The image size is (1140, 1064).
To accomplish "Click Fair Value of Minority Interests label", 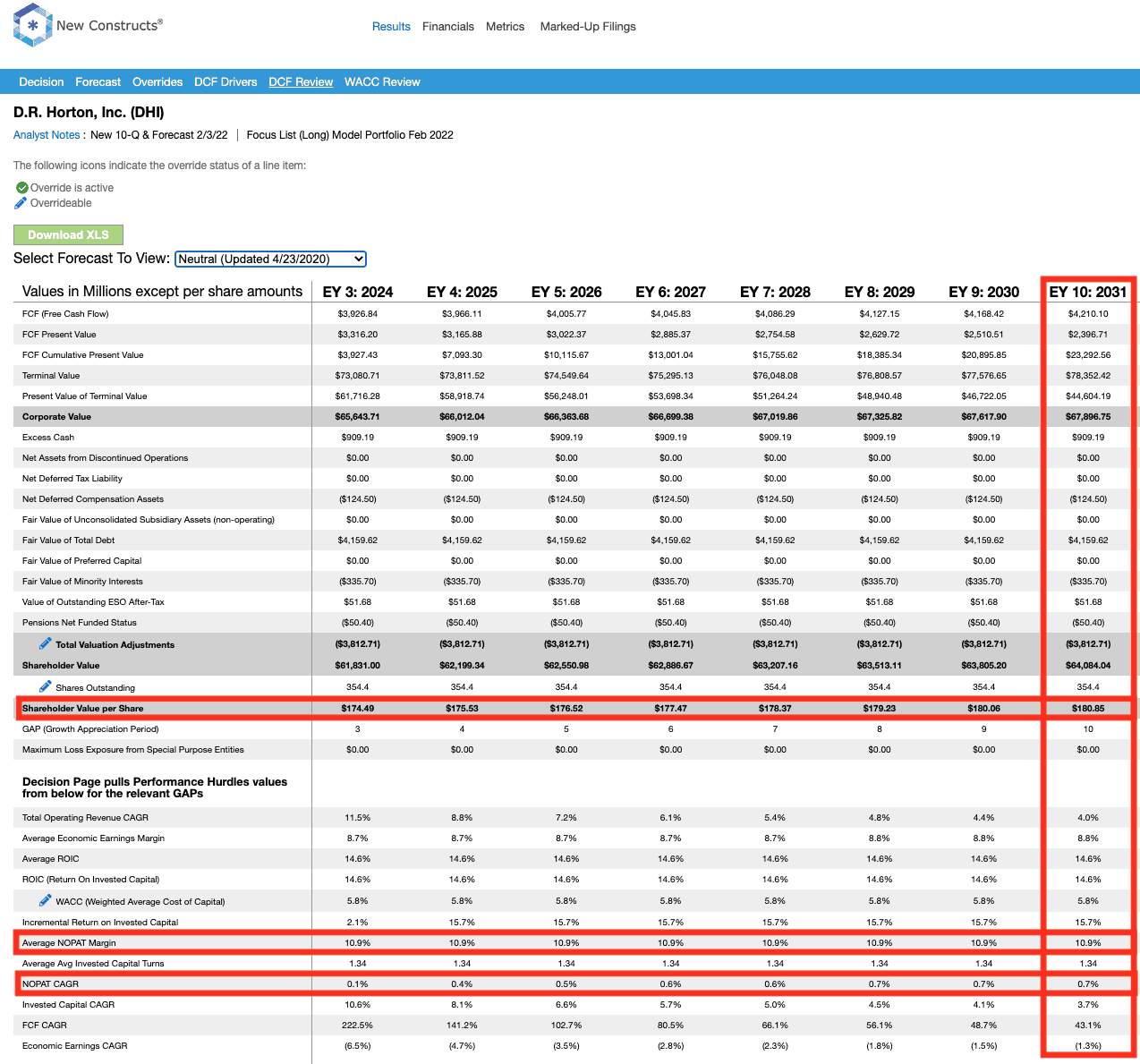I will (x=82, y=582).
